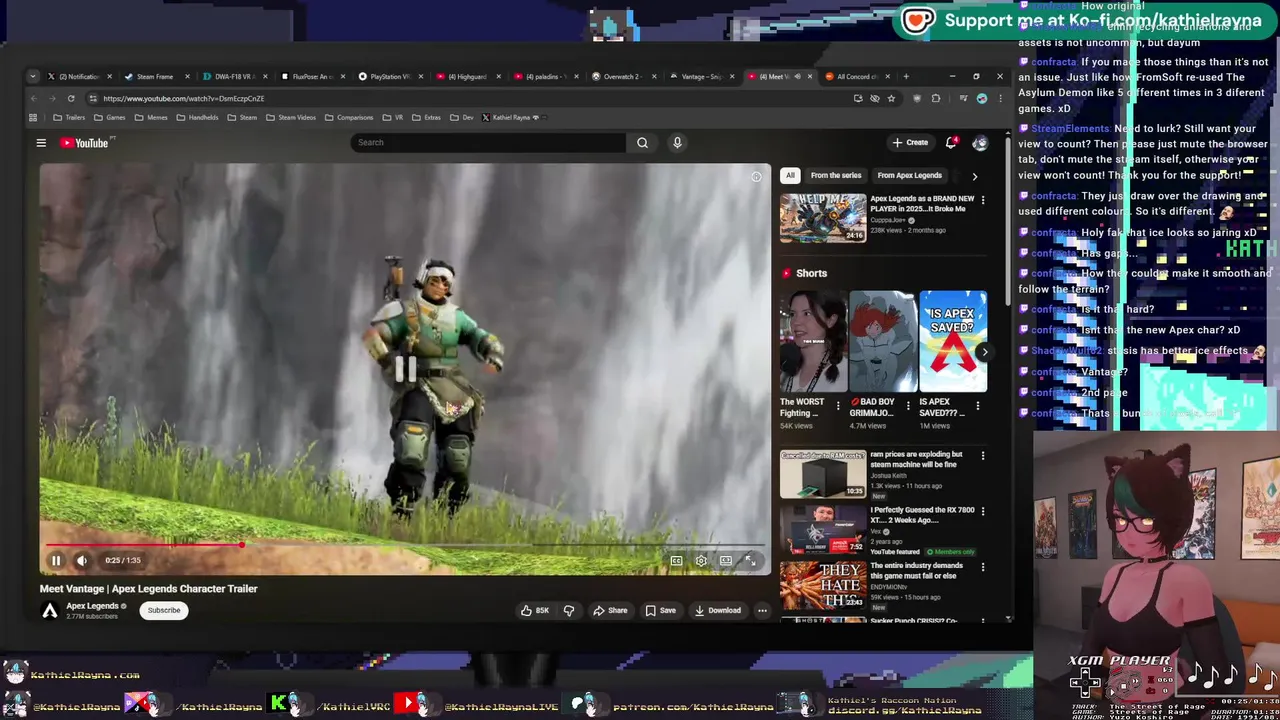This screenshot has width=1280, height=720.
Task: Download the Apex Legends trailer
Action: (718, 610)
